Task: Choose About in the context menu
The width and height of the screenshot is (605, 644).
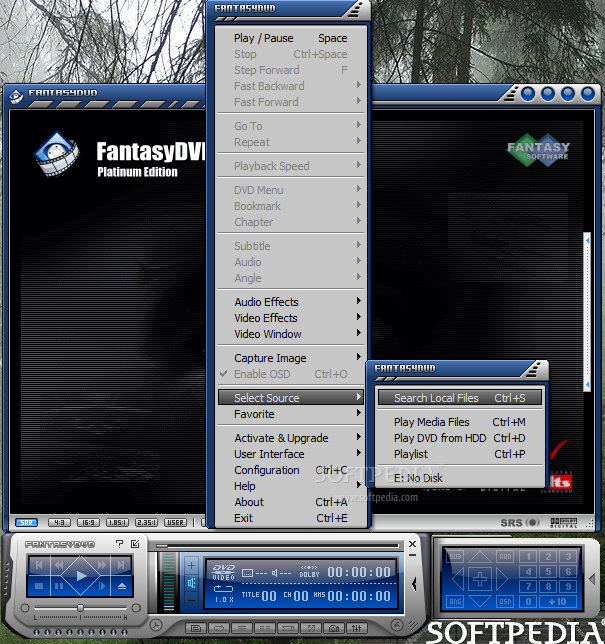Action: point(291,502)
